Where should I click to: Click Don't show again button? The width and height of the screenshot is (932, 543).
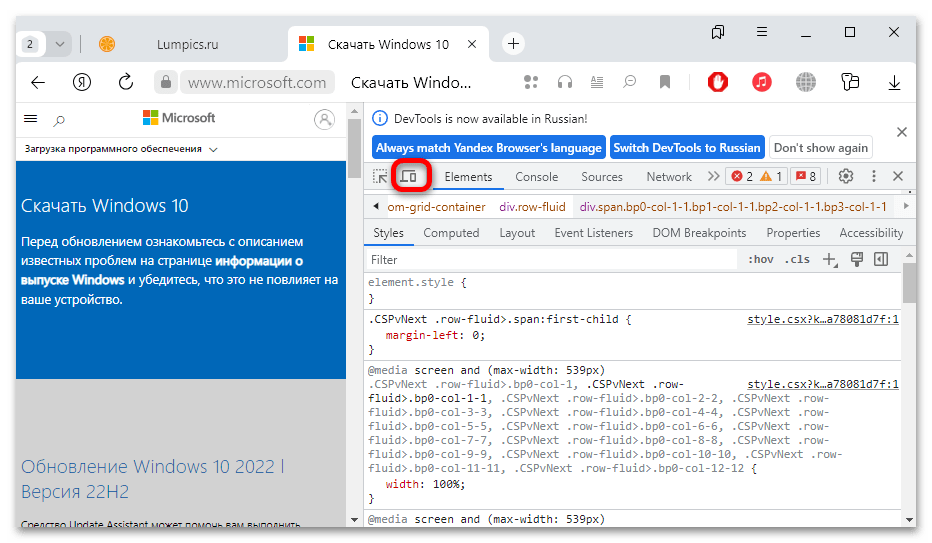point(820,148)
